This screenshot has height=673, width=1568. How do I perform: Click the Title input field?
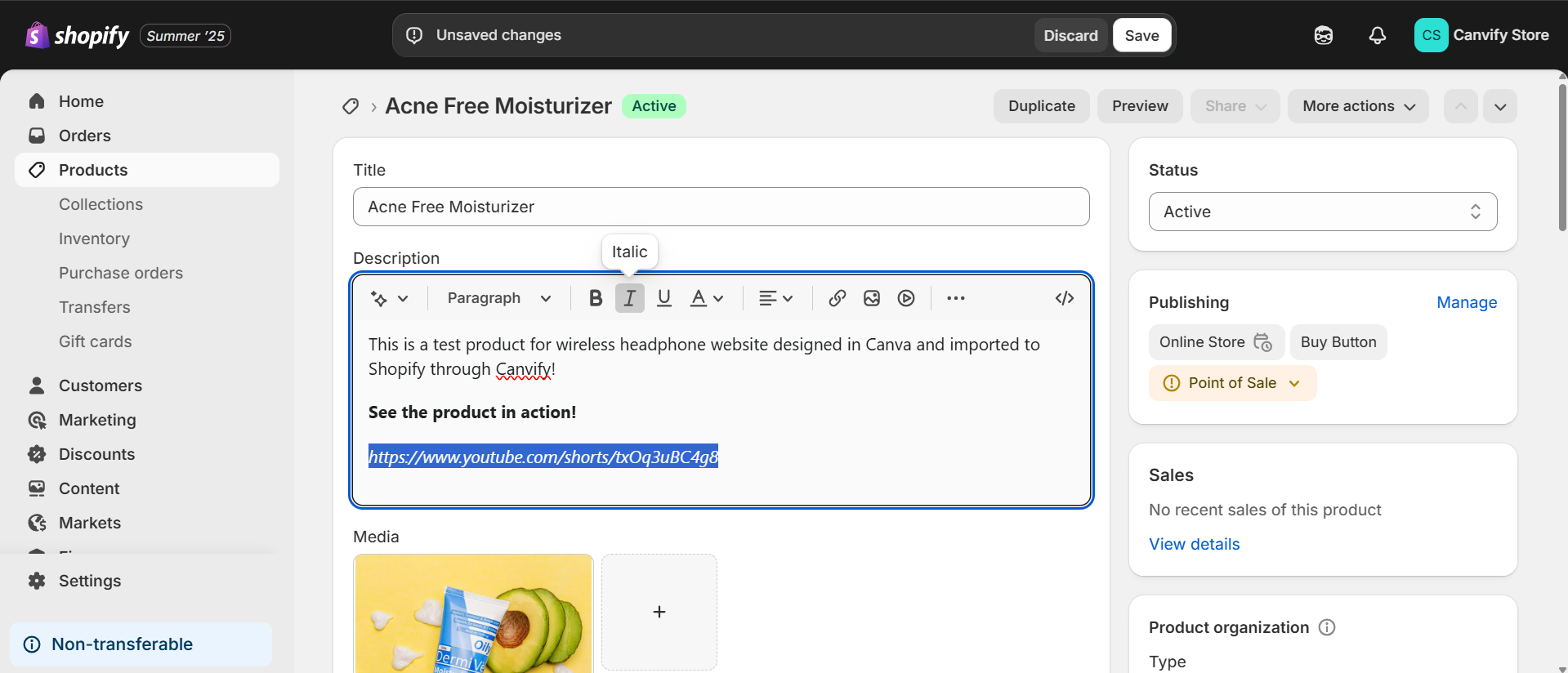pyautogui.click(x=721, y=207)
